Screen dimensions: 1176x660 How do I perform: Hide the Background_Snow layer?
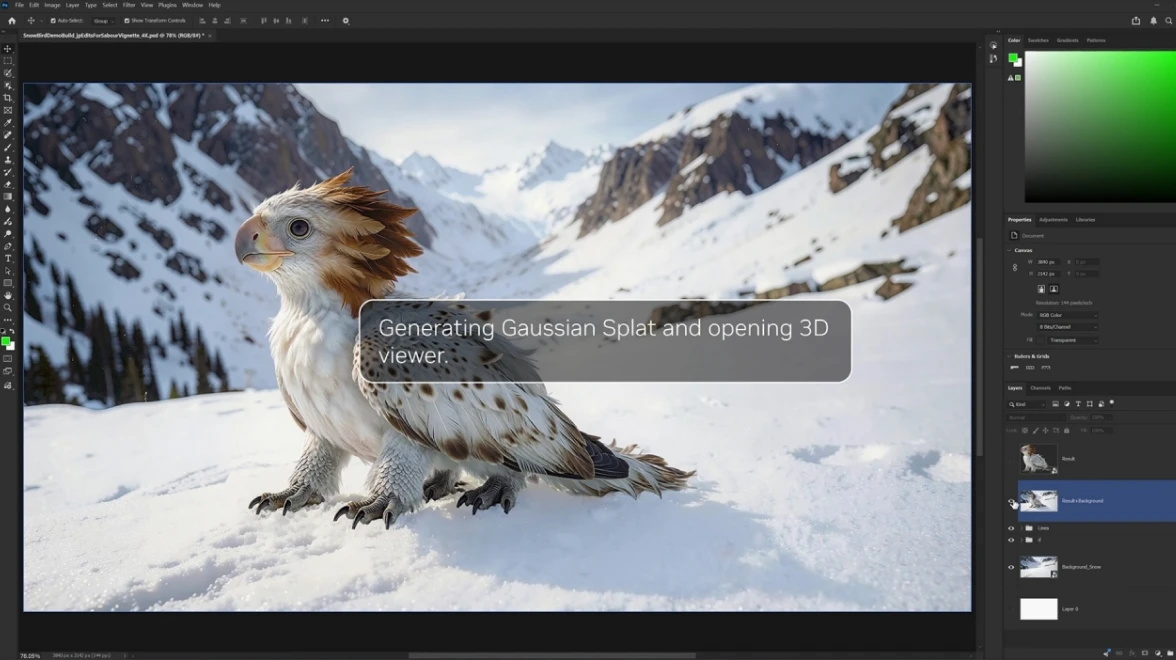1011,567
